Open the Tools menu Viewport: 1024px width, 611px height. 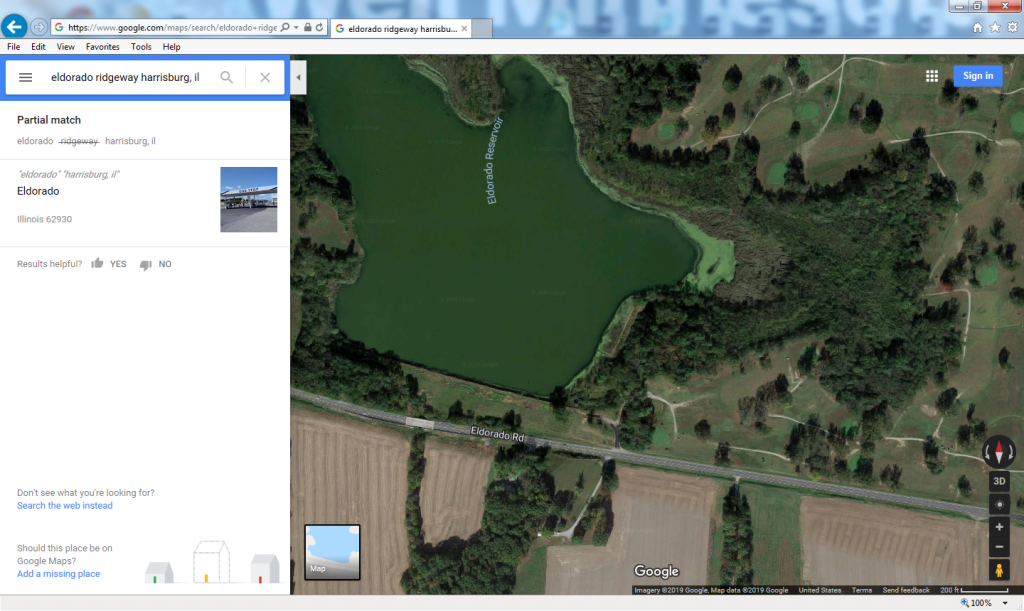141,47
